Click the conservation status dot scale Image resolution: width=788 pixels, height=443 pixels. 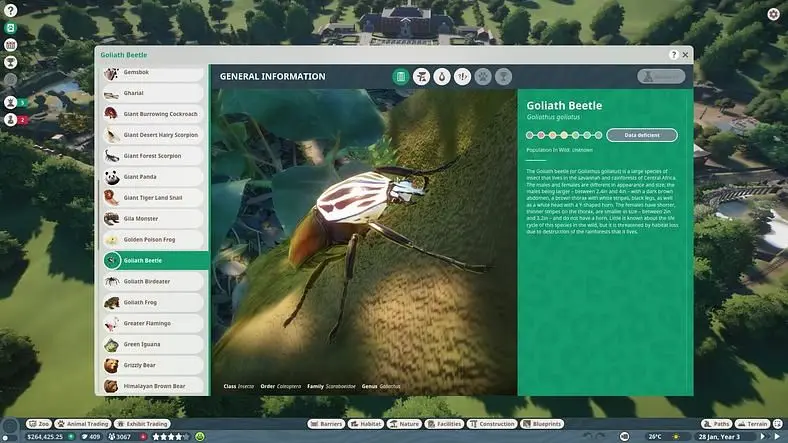point(563,135)
